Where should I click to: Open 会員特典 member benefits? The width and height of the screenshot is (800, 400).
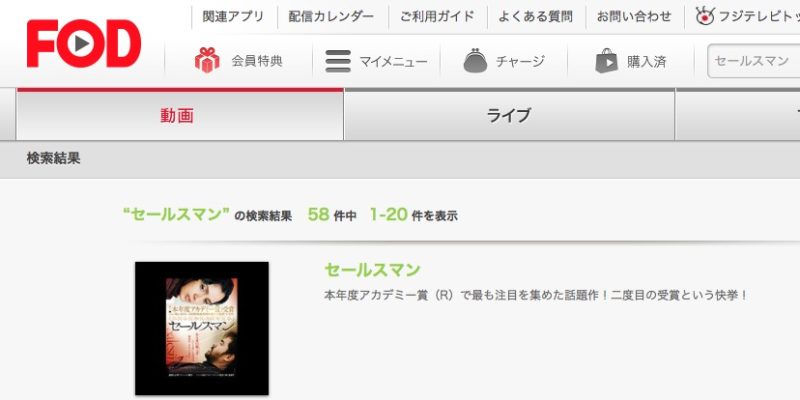(x=257, y=61)
